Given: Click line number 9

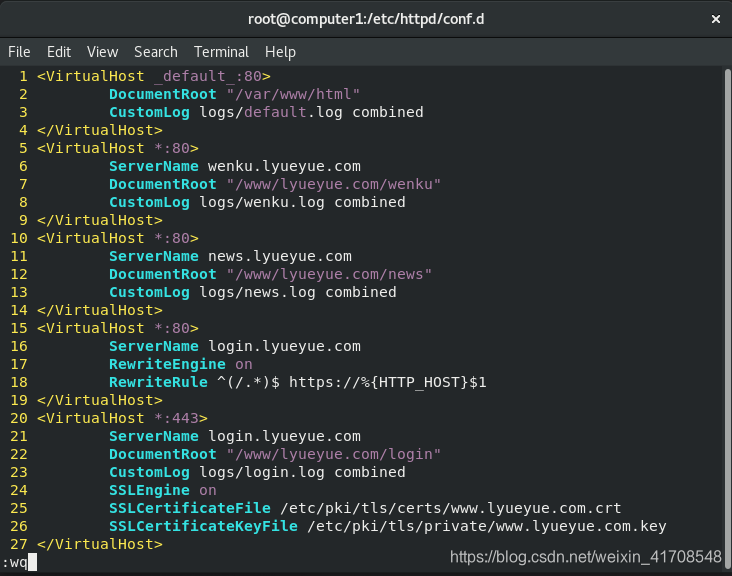Looking at the screenshot, I should coord(23,220).
